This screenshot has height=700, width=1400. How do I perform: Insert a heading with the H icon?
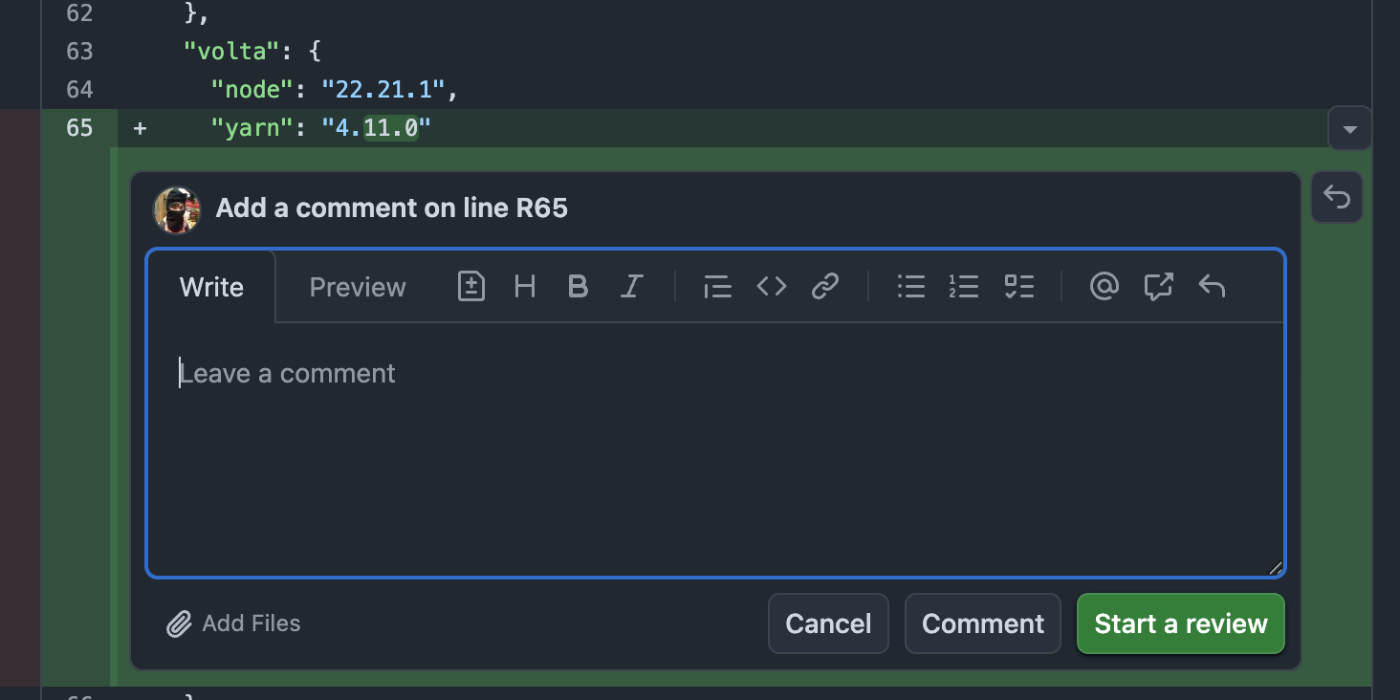[x=524, y=287]
